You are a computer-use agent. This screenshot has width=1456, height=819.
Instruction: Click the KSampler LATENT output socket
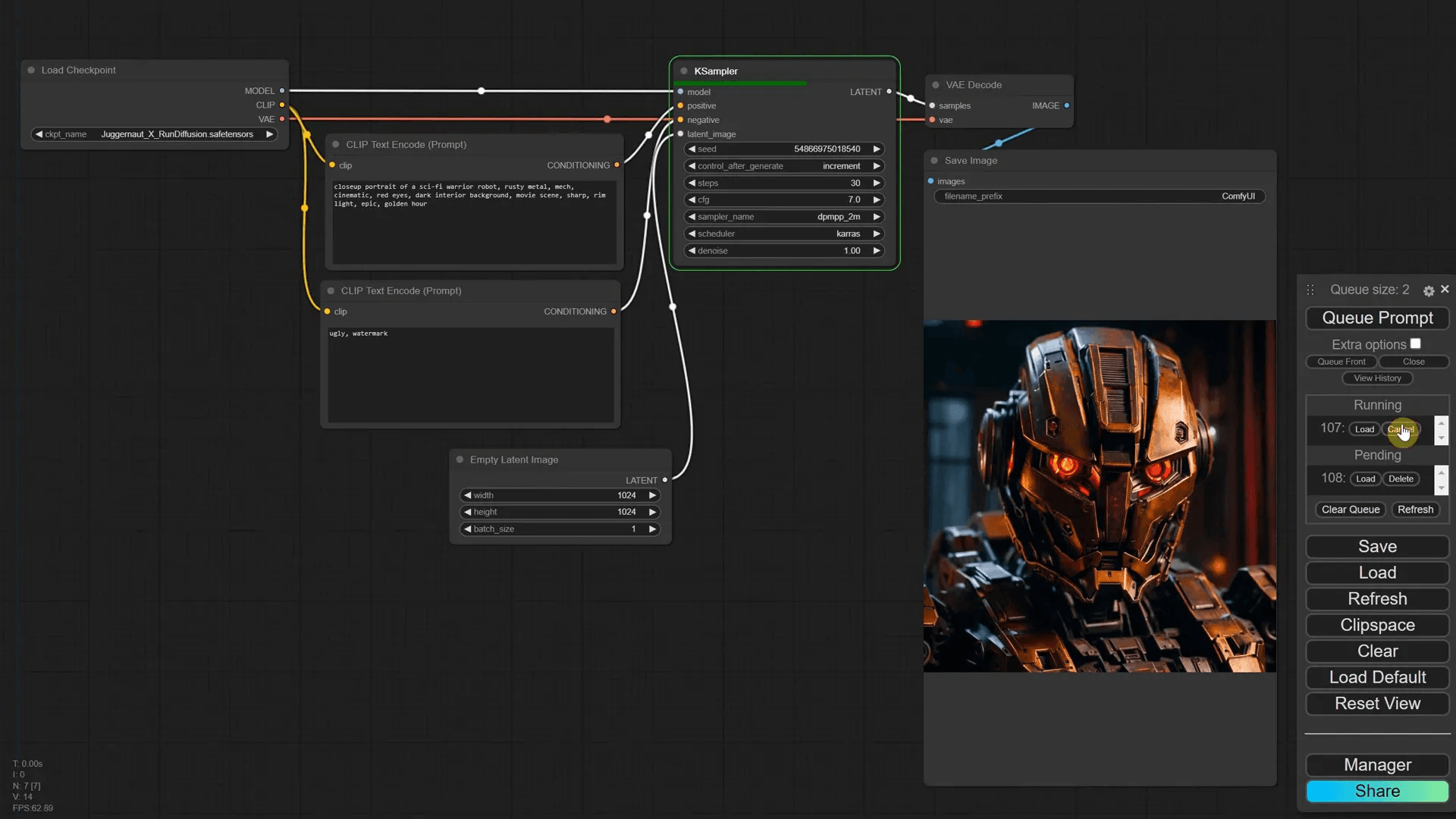click(x=889, y=92)
